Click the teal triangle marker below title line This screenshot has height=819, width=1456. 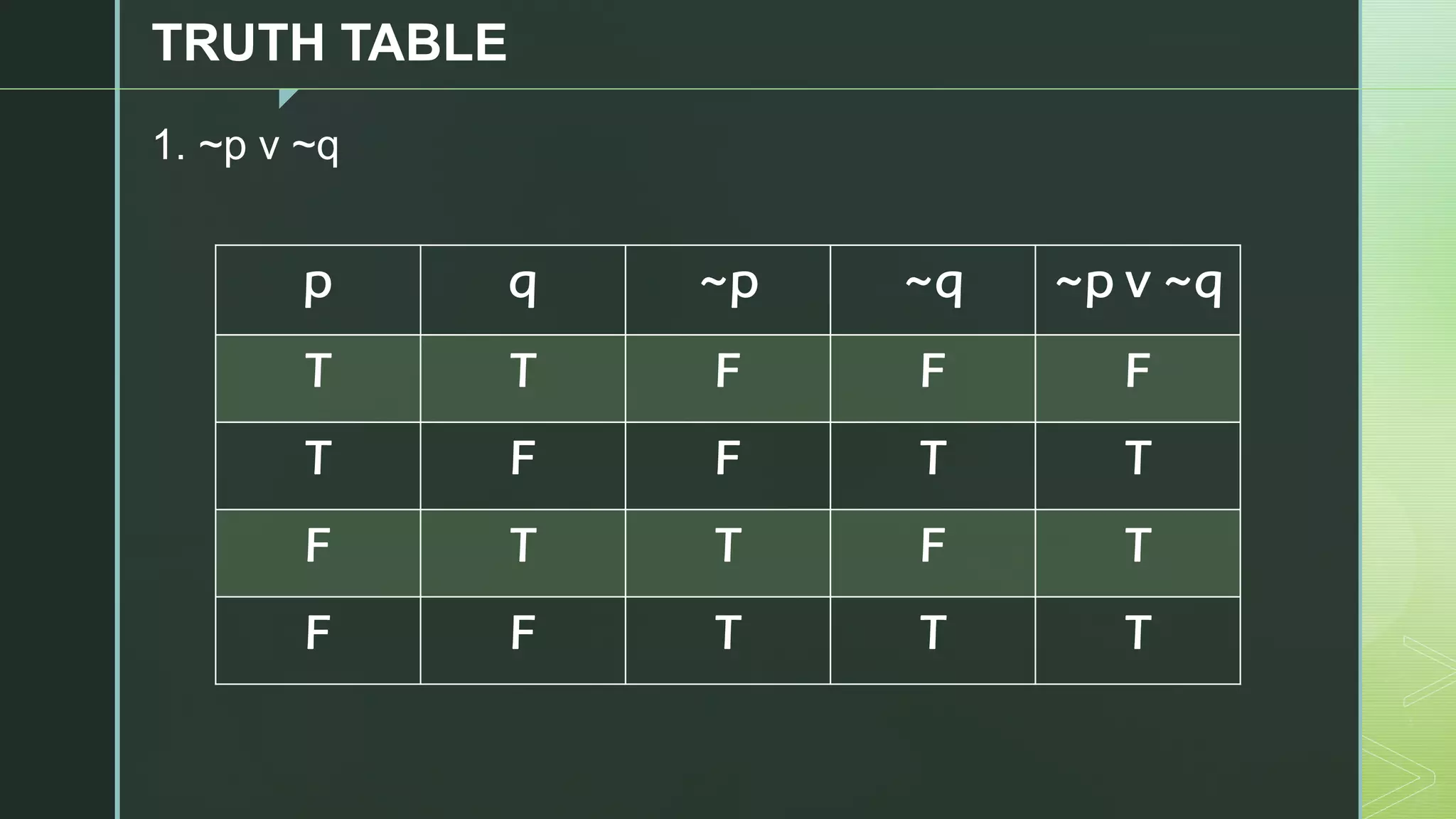tap(287, 97)
